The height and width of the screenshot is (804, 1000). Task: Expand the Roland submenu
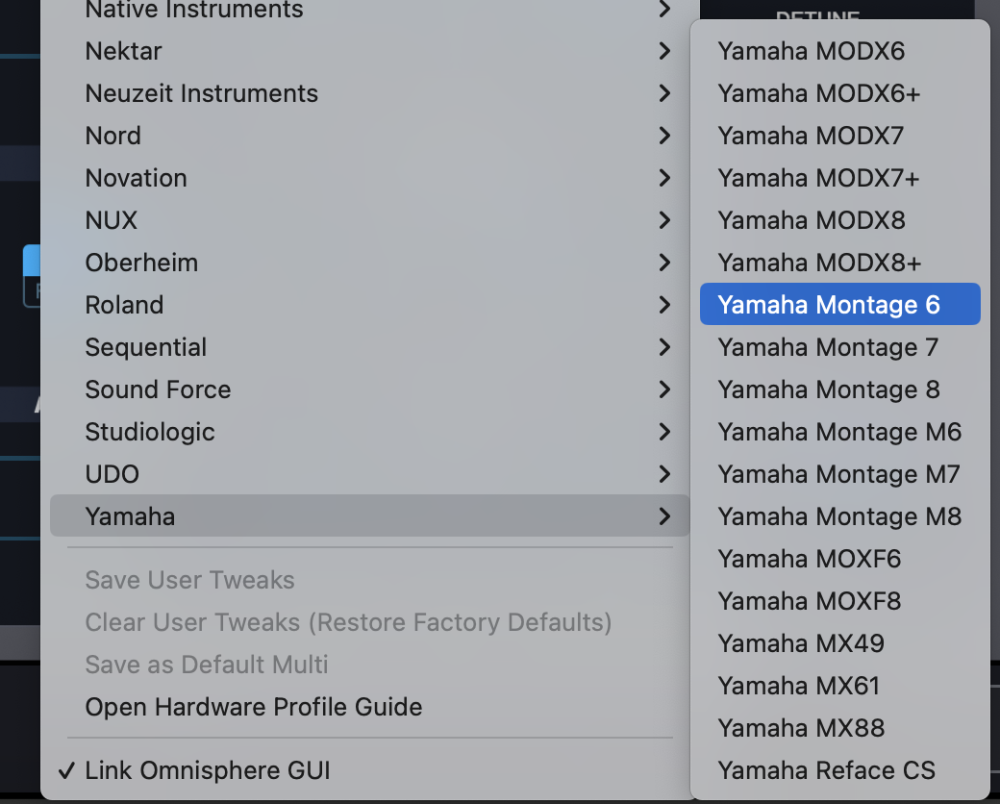tap(124, 305)
